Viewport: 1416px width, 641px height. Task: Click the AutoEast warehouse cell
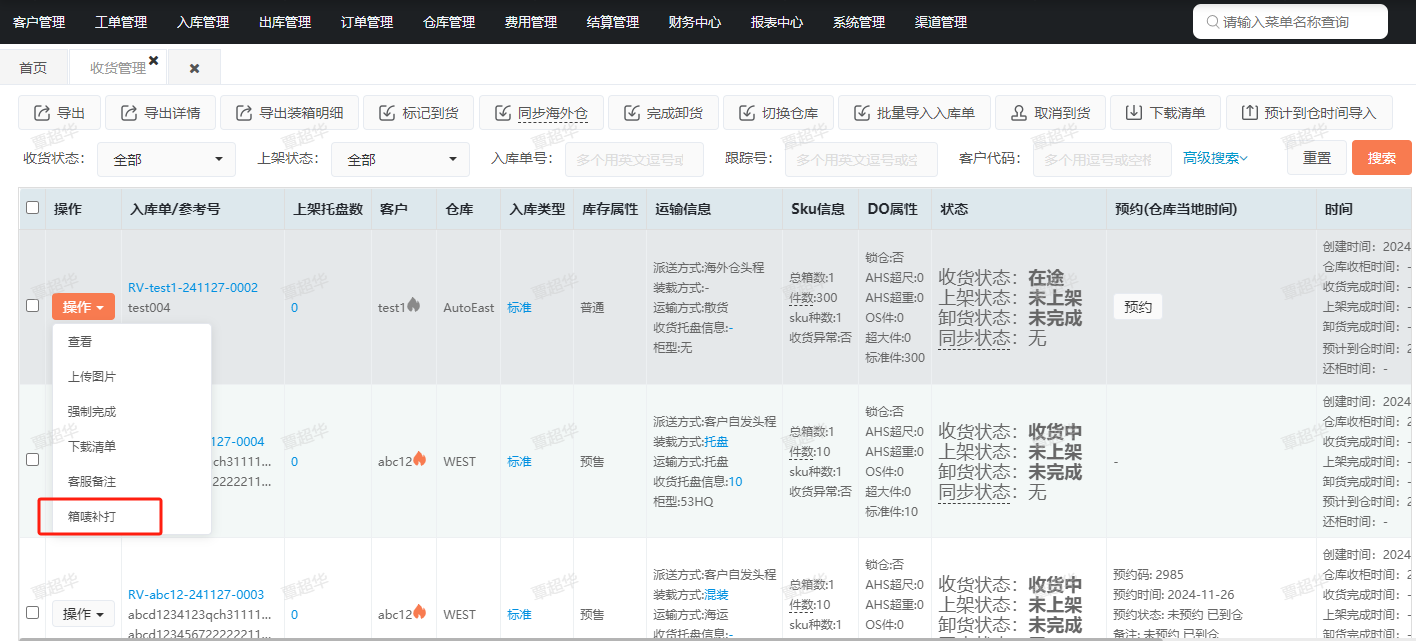click(x=469, y=307)
